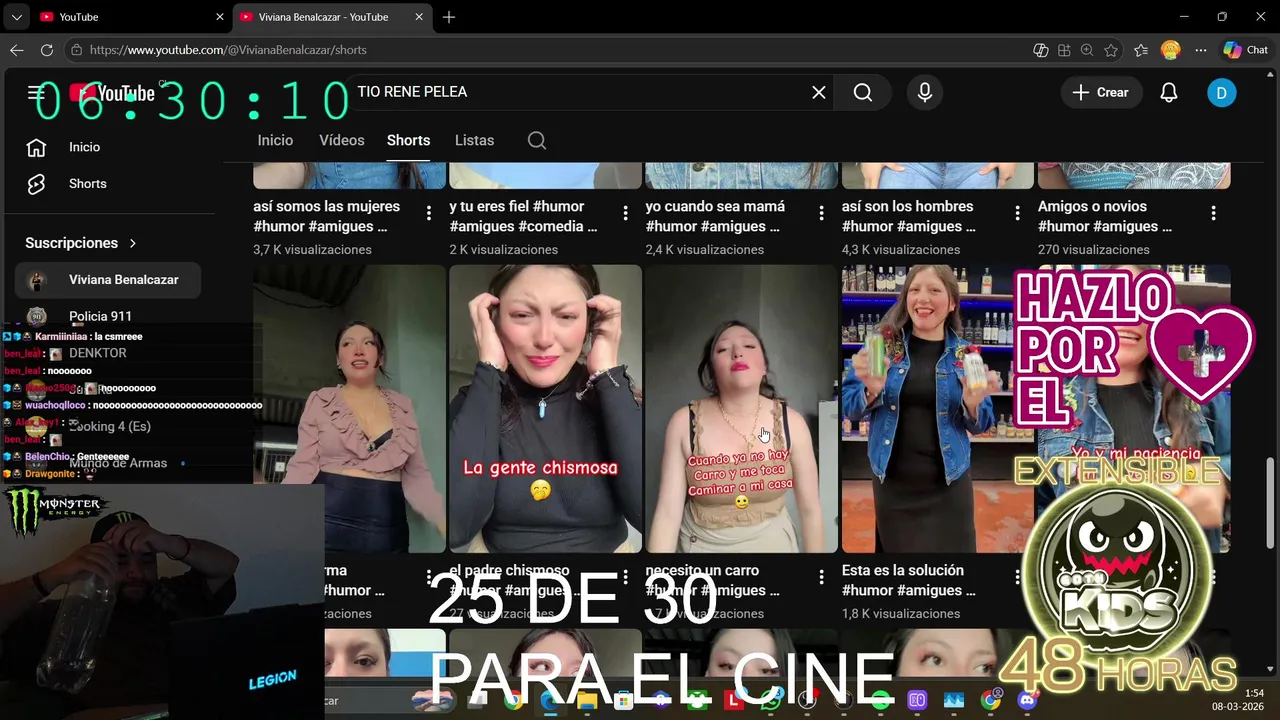Click '3,7 K visualizaciones' text
1280x720 pixels.
(x=312, y=250)
